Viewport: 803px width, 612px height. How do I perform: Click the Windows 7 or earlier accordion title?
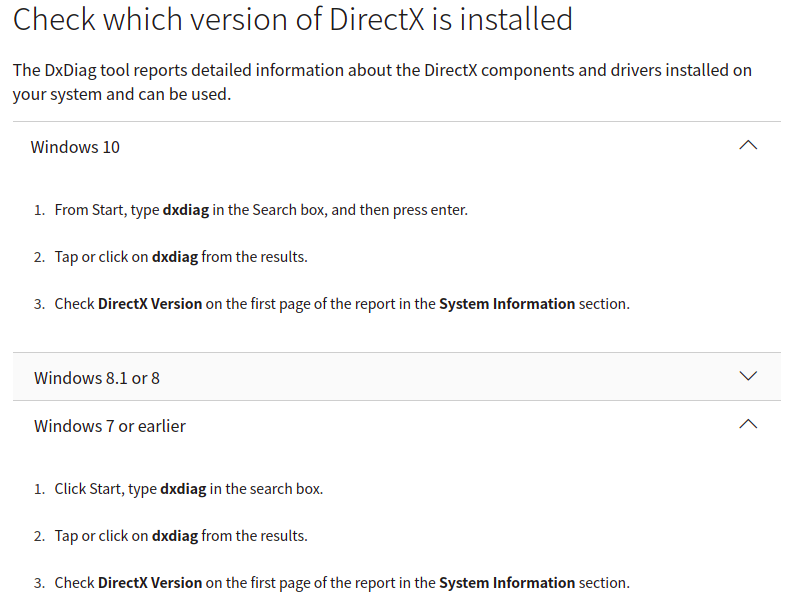click(110, 426)
